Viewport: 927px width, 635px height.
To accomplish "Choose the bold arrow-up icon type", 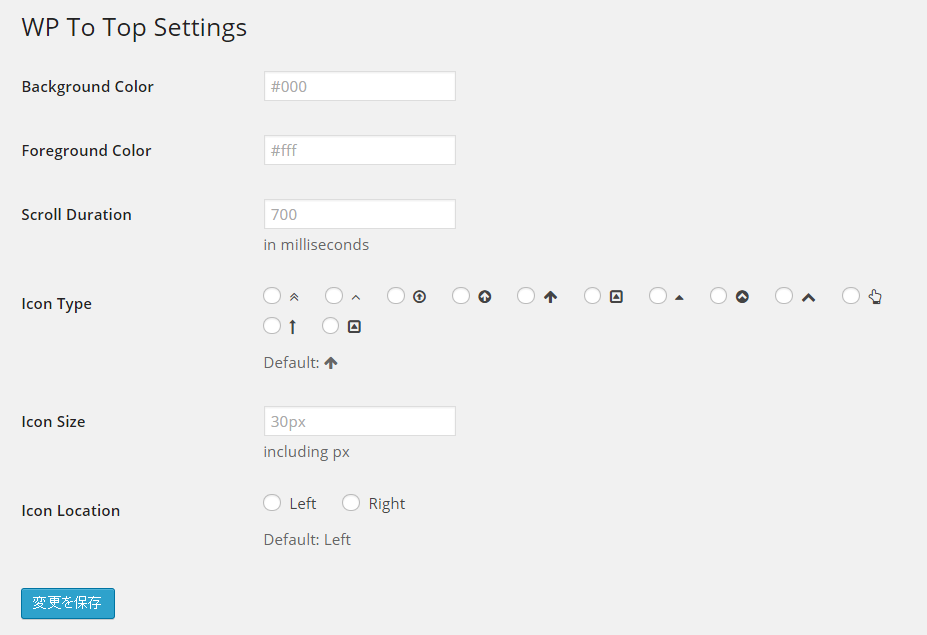I will (x=526, y=296).
